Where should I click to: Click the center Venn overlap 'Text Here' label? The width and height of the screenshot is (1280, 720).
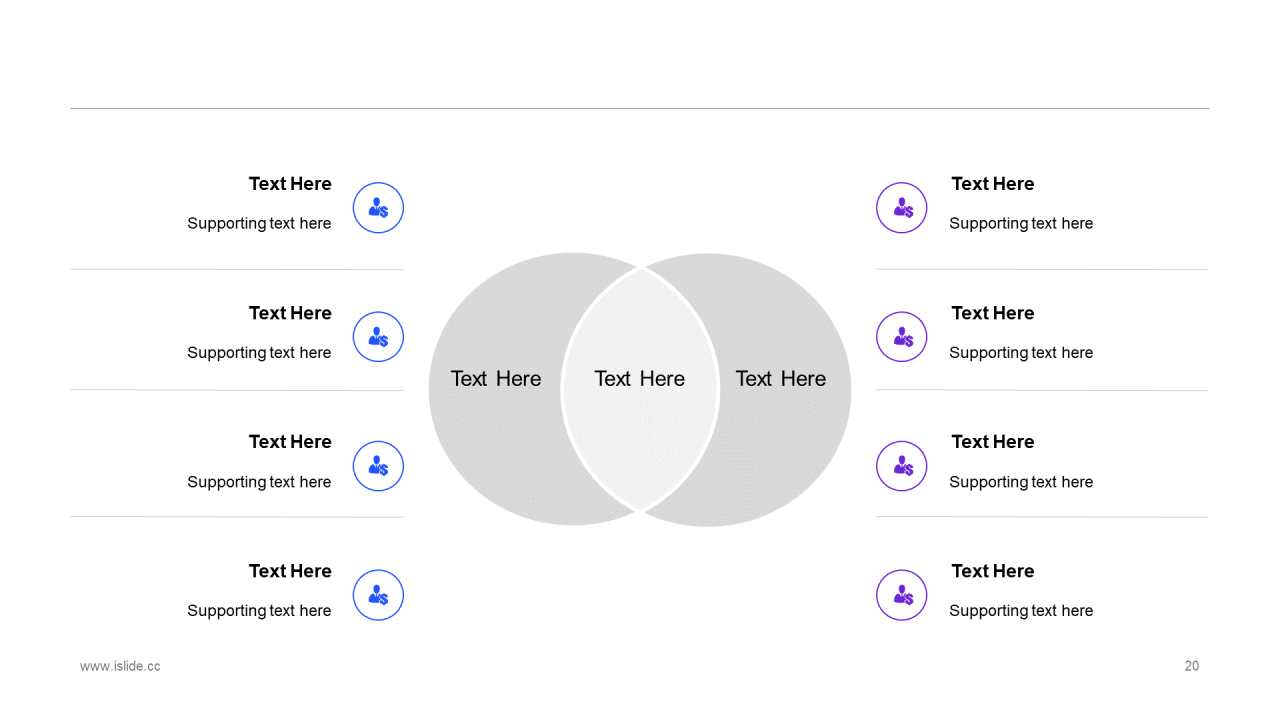(x=640, y=379)
